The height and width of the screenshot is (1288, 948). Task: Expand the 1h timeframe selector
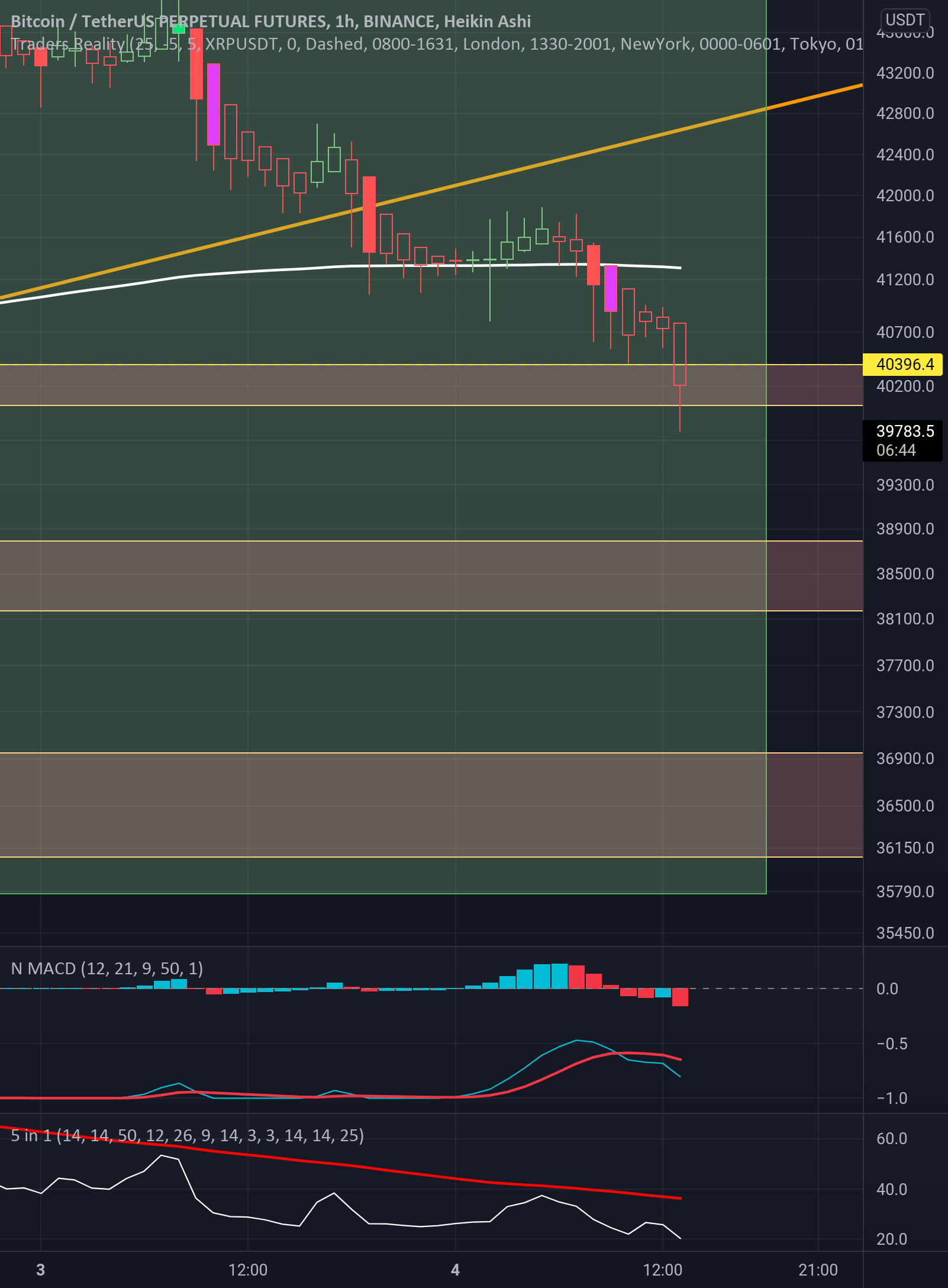(x=343, y=21)
